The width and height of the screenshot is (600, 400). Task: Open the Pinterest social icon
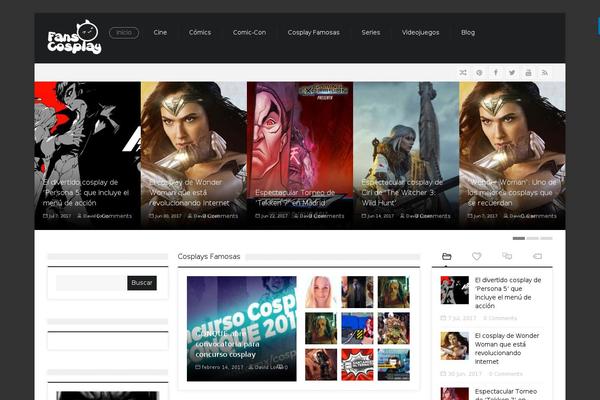479,72
